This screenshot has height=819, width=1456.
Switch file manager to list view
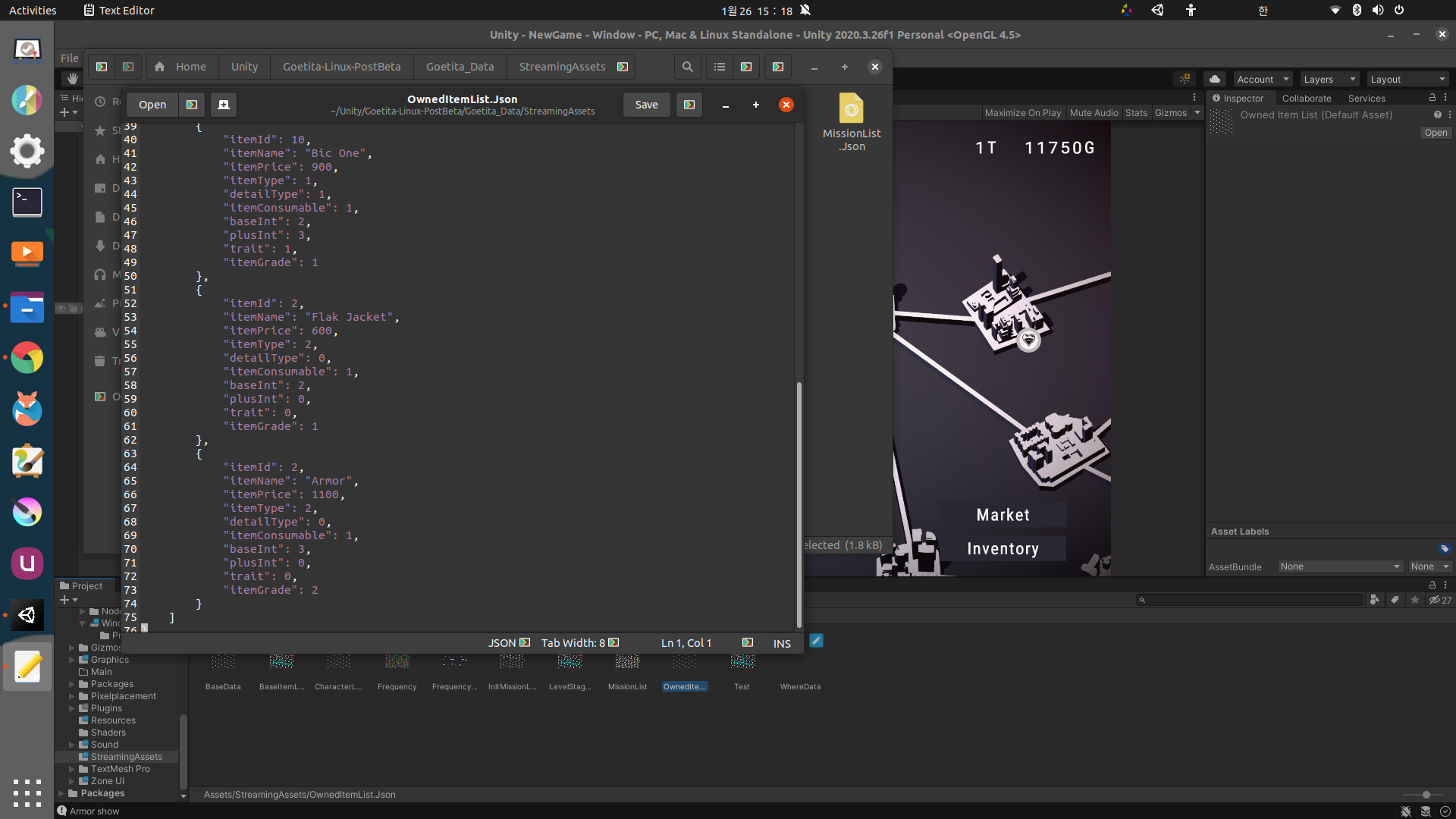720,67
